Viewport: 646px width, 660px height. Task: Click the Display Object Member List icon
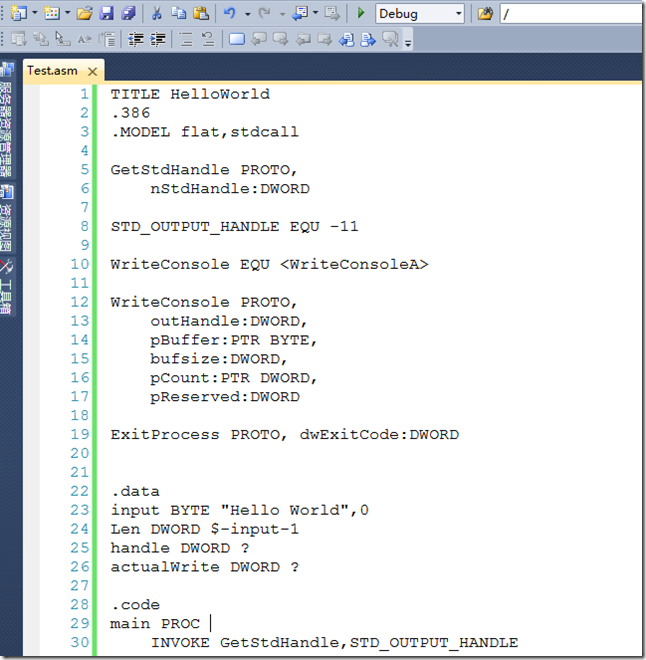(19, 39)
